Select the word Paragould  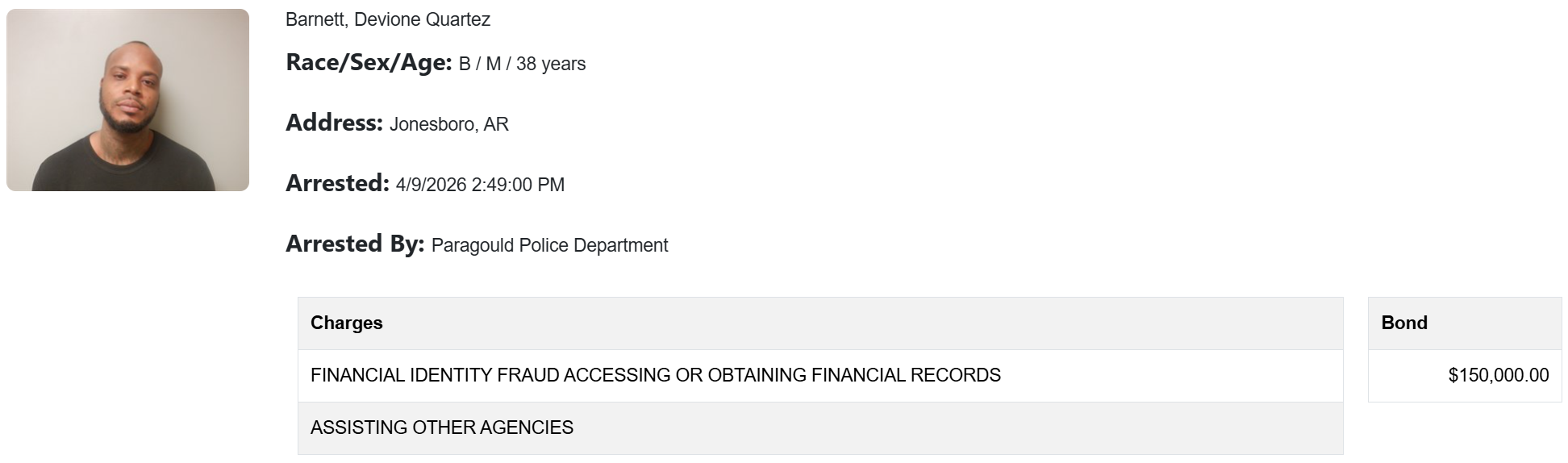(473, 245)
